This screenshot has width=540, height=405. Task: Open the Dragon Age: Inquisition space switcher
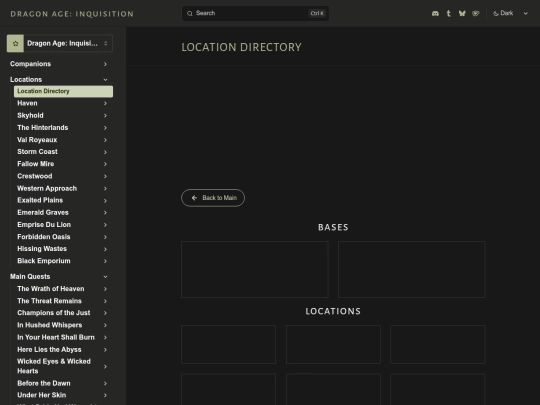coord(60,43)
